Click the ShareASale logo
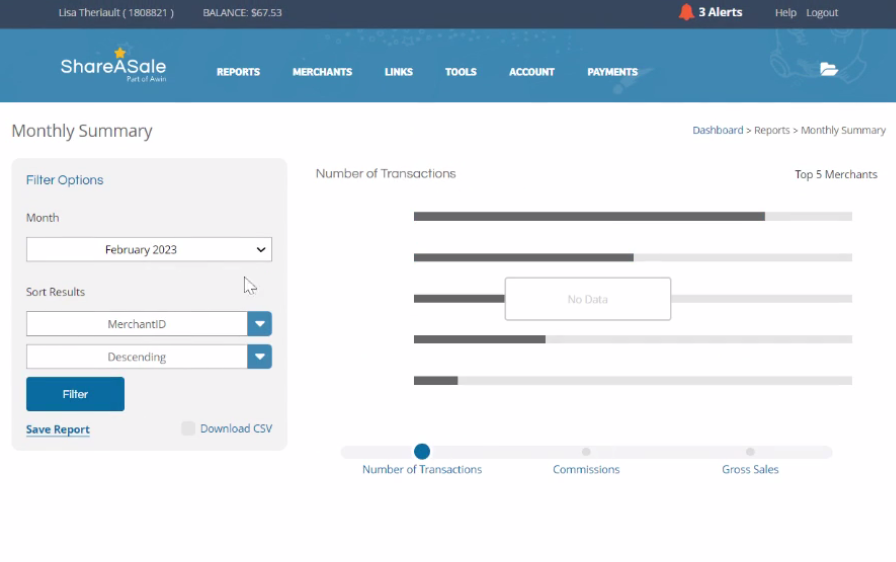The width and height of the screenshot is (896, 562). point(114,66)
